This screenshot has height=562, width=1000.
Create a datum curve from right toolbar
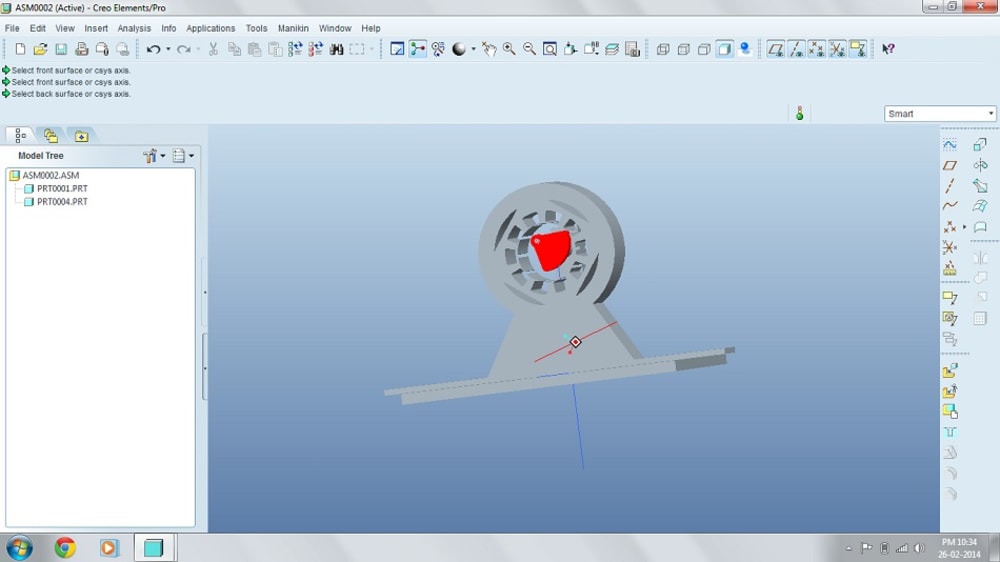point(950,205)
